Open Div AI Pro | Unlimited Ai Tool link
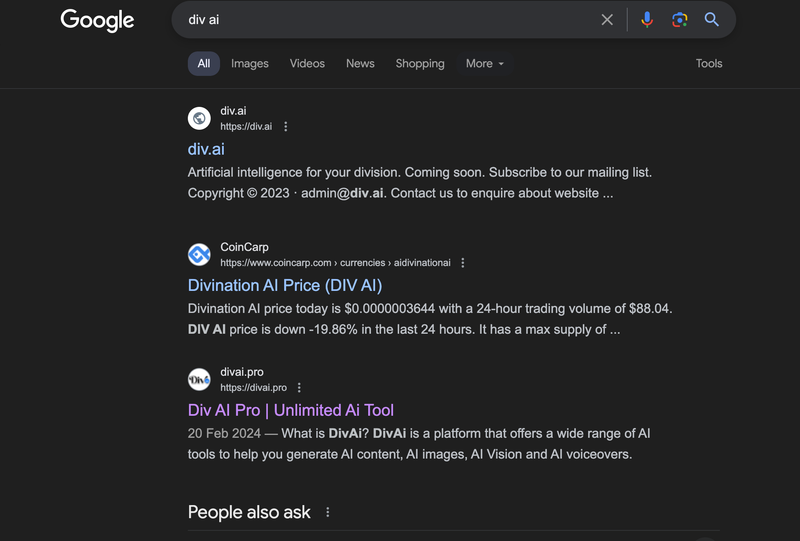Image resolution: width=800 pixels, height=541 pixels. [291, 410]
